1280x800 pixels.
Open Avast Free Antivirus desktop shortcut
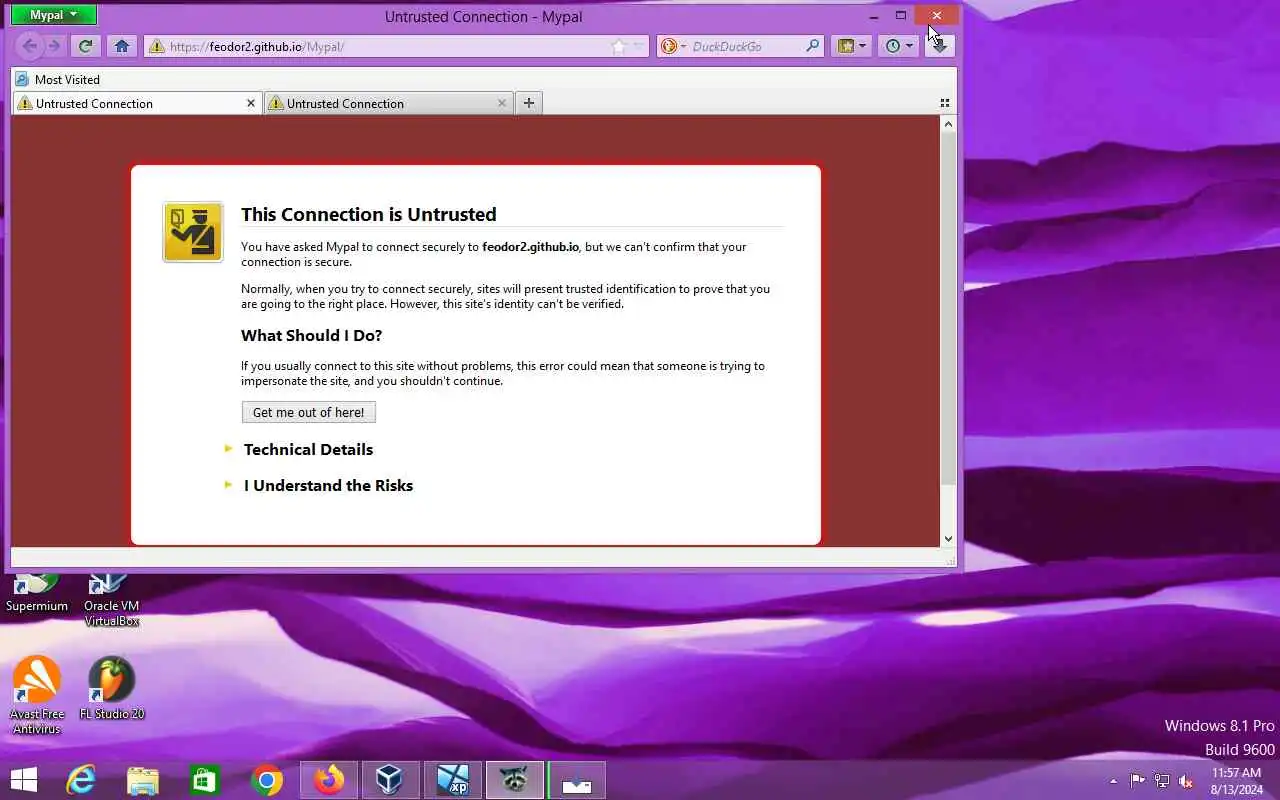coord(37,695)
